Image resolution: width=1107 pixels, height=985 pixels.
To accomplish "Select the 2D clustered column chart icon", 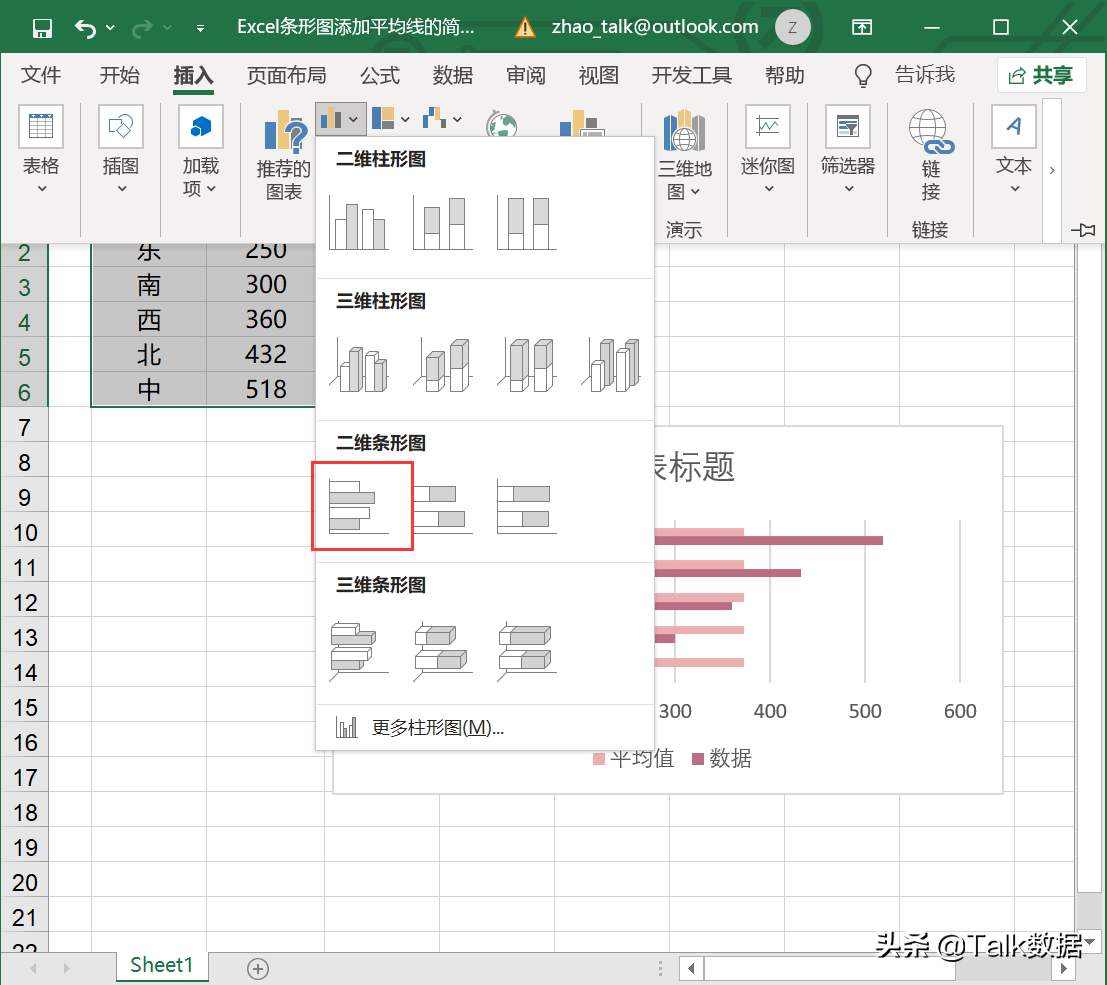I will [359, 223].
